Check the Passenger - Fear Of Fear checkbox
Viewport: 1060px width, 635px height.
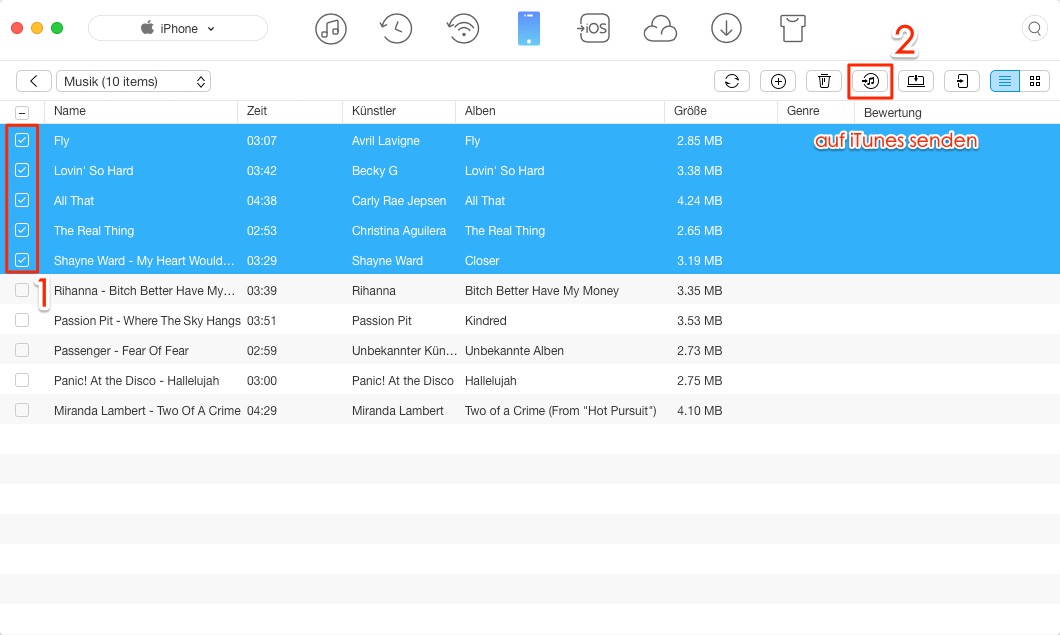22,350
